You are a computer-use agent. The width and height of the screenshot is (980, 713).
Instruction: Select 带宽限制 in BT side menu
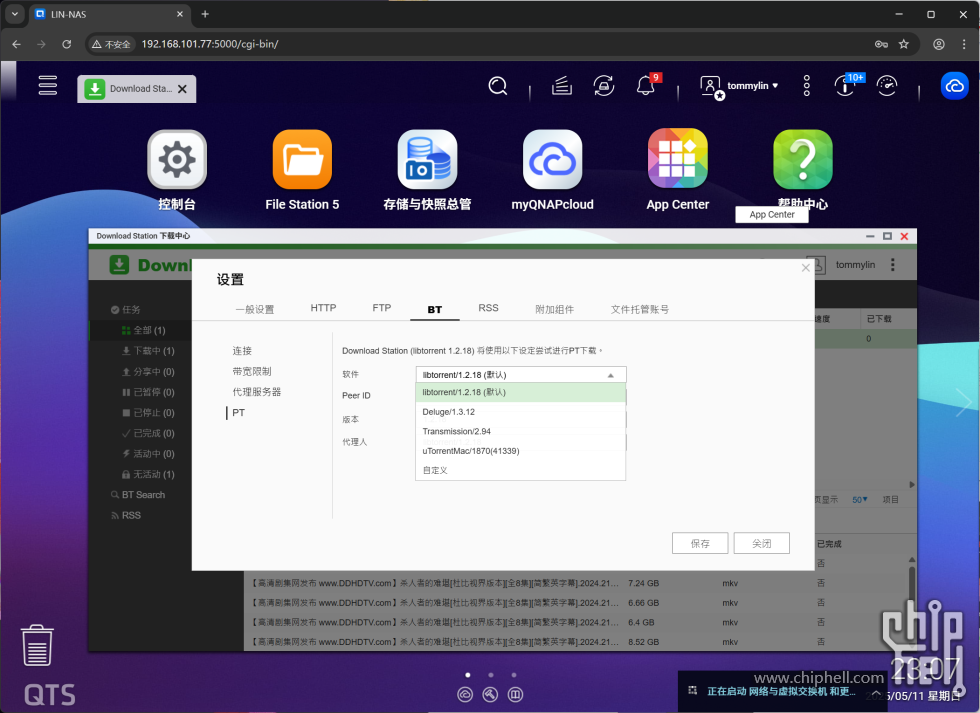click(252, 371)
